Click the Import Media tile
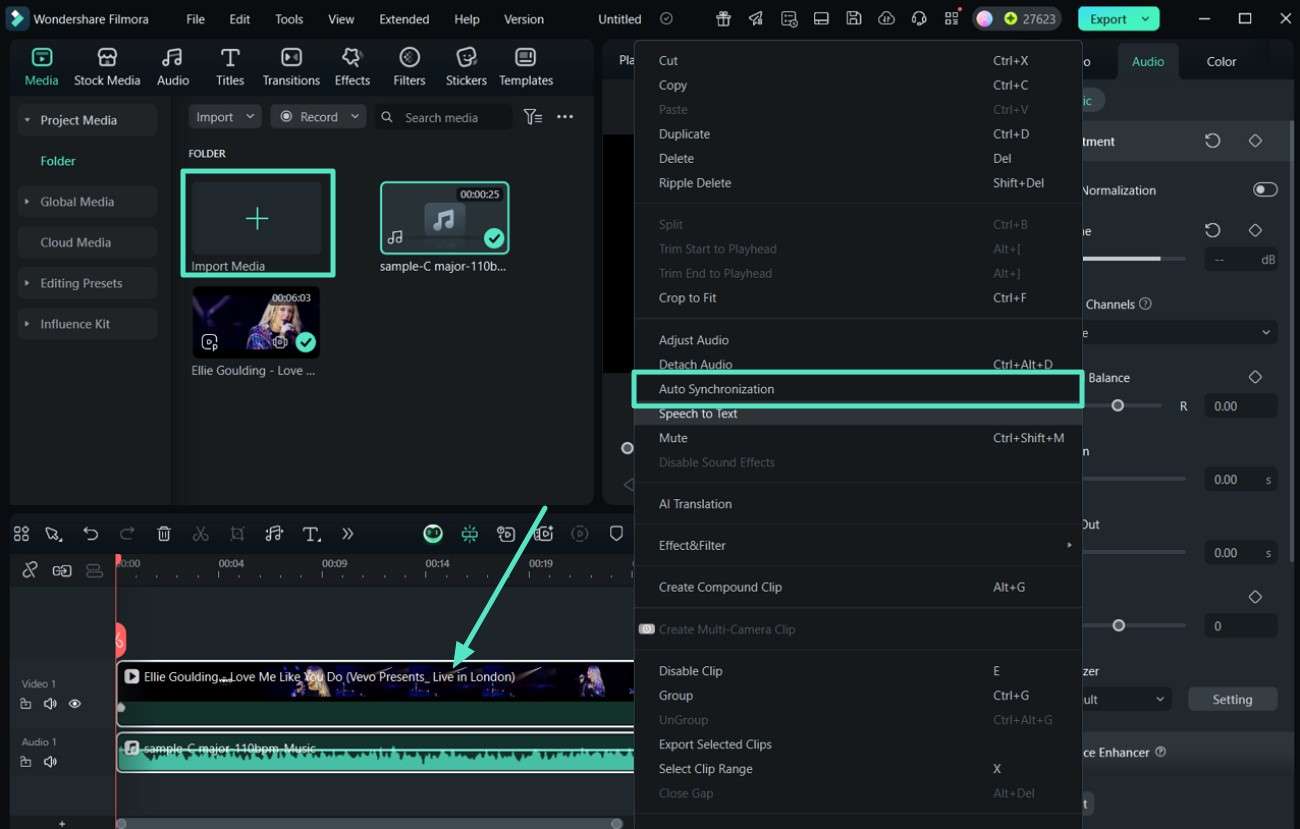 coord(257,223)
